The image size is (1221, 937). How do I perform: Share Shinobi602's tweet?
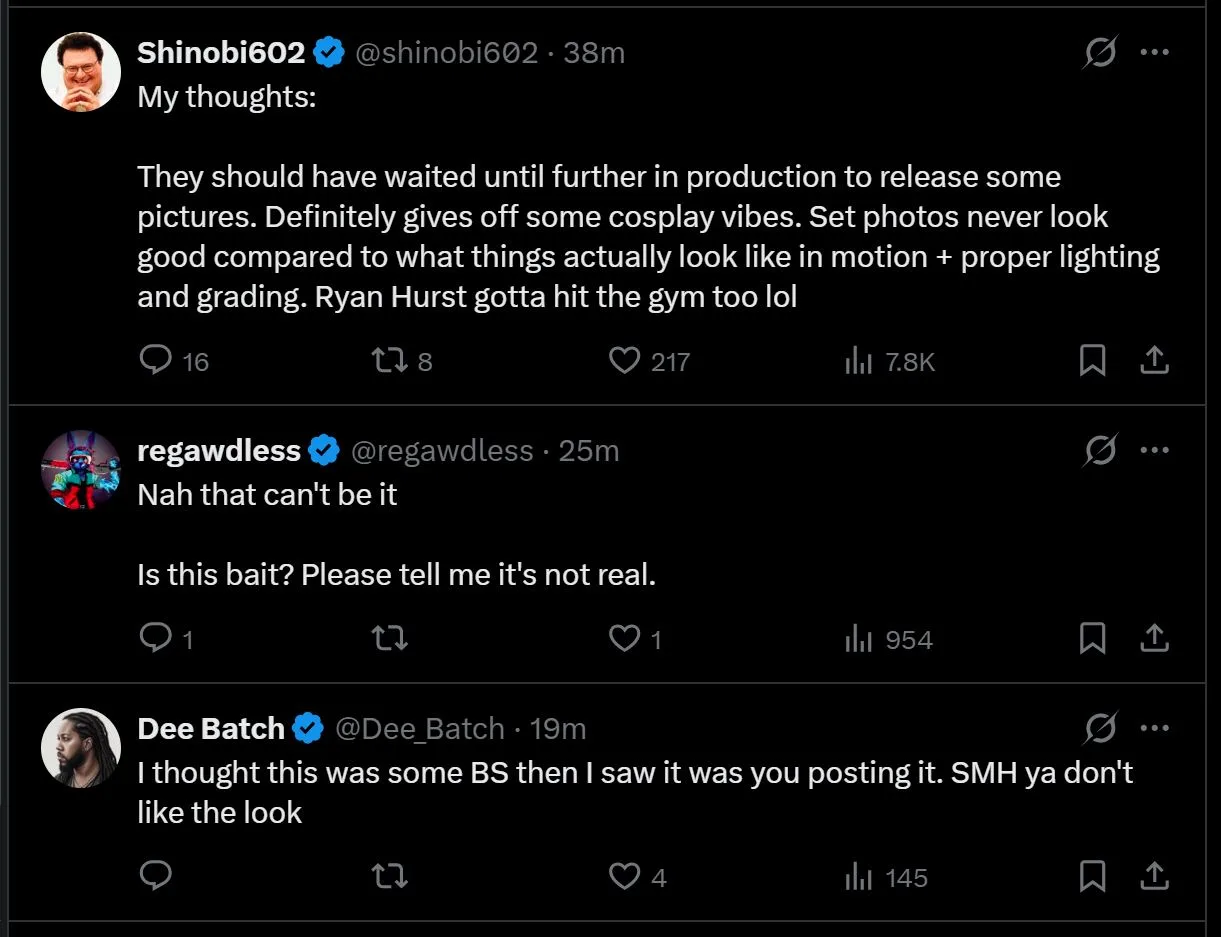pyautogui.click(x=1154, y=361)
